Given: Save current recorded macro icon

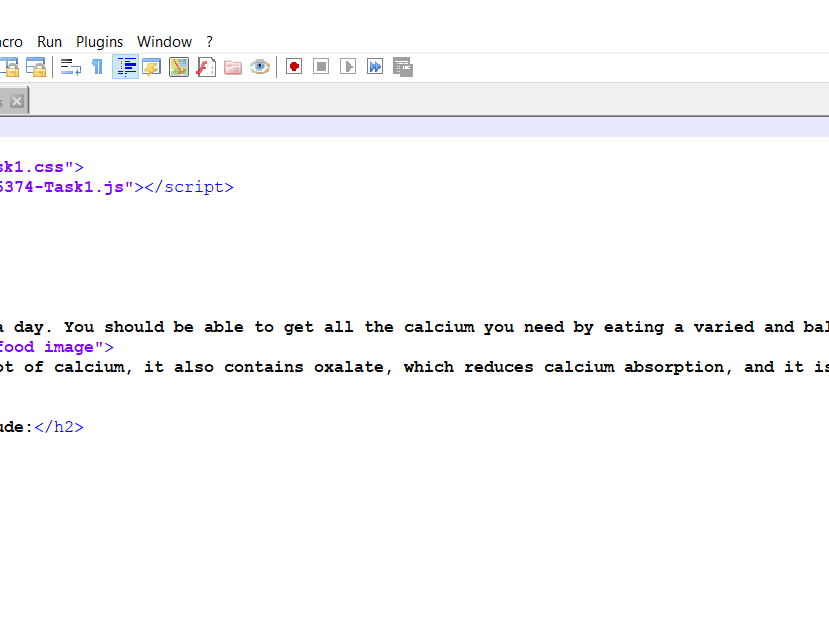Looking at the screenshot, I should click(403, 67).
